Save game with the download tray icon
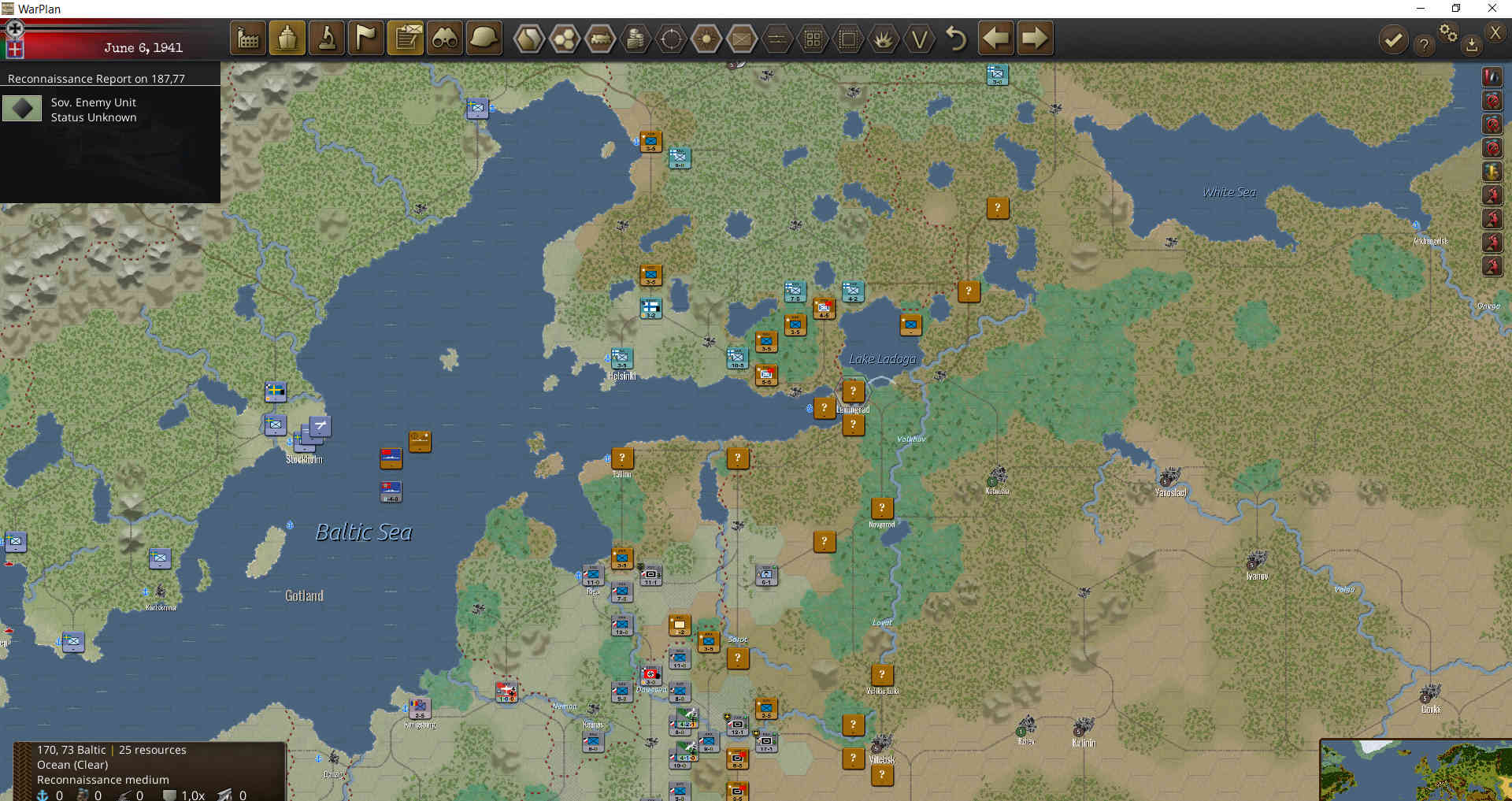The width and height of the screenshot is (1512, 801). point(1471,45)
